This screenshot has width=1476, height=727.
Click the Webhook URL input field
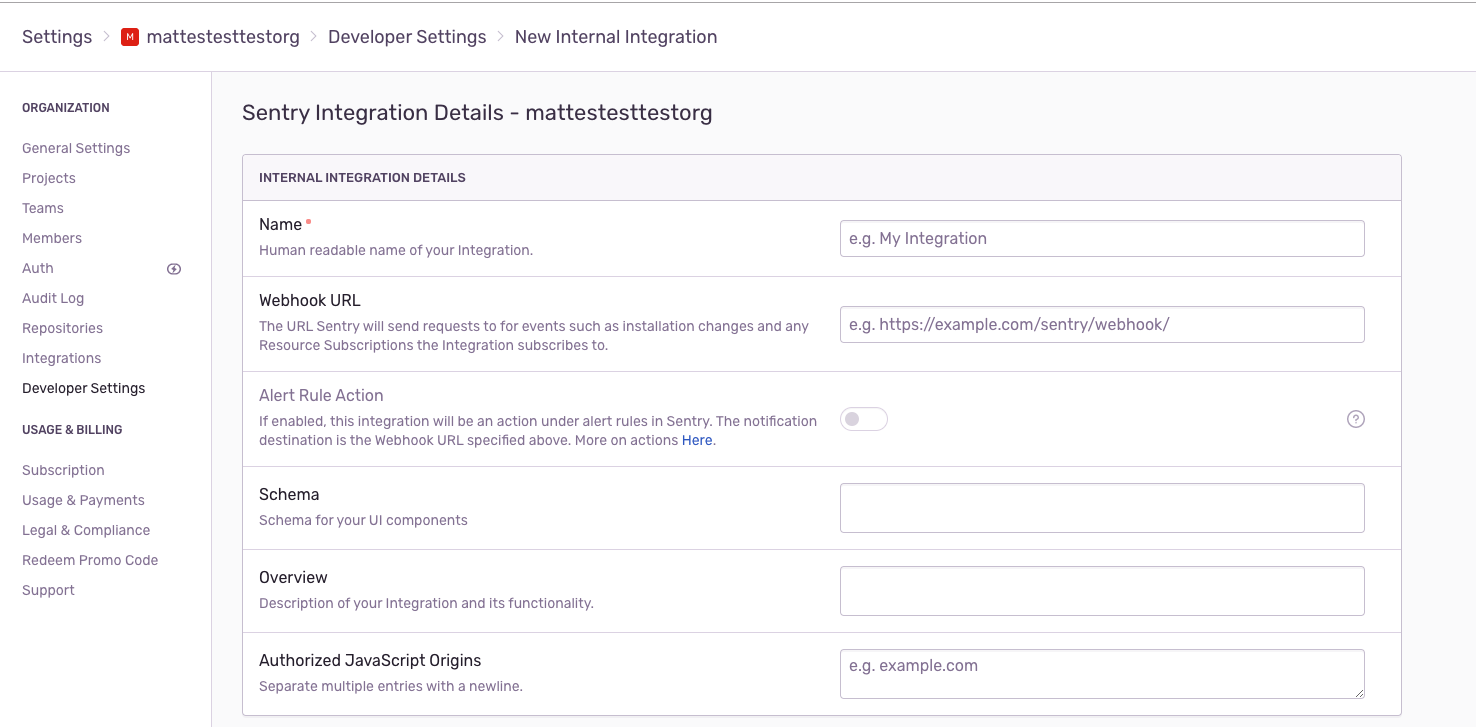pos(1101,324)
